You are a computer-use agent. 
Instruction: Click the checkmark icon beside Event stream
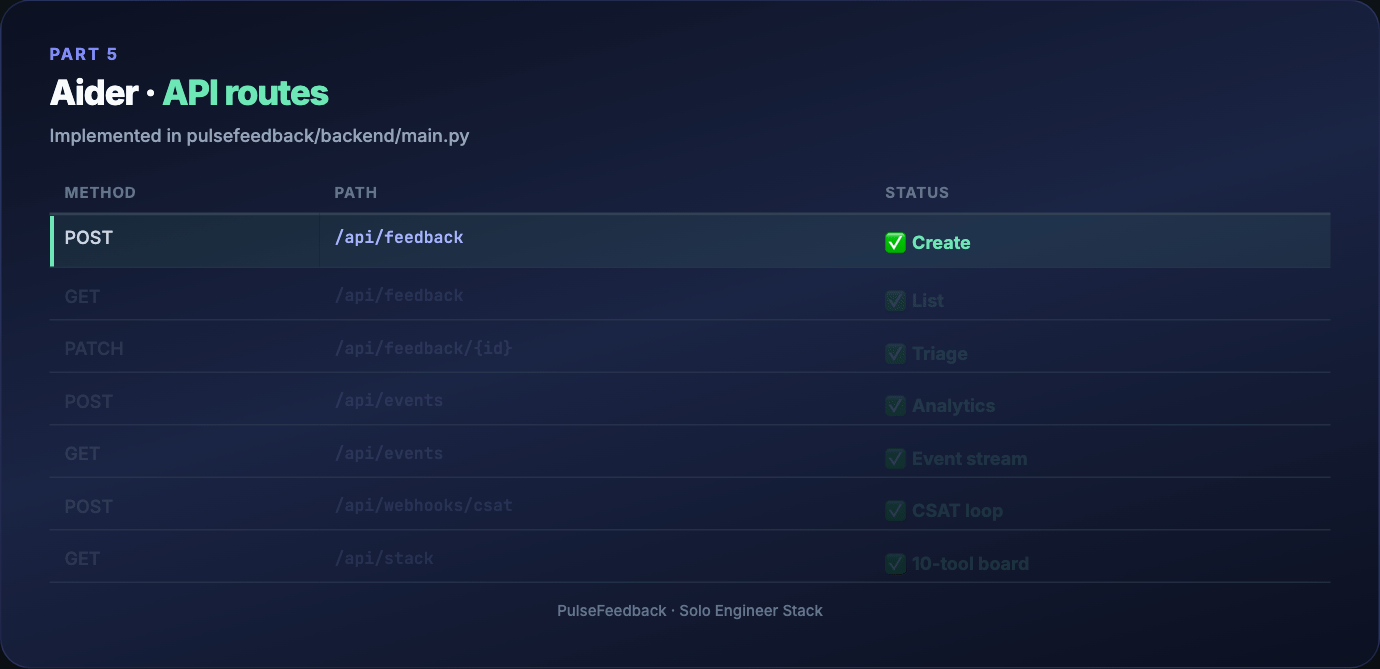pos(895,459)
